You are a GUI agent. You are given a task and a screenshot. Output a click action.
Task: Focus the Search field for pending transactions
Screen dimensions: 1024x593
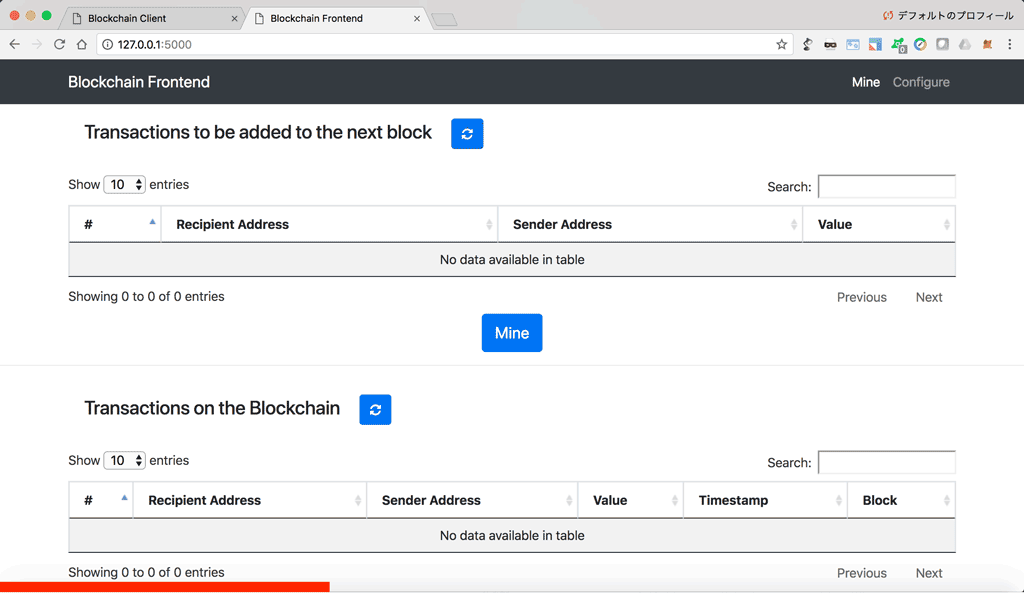click(886, 187)
